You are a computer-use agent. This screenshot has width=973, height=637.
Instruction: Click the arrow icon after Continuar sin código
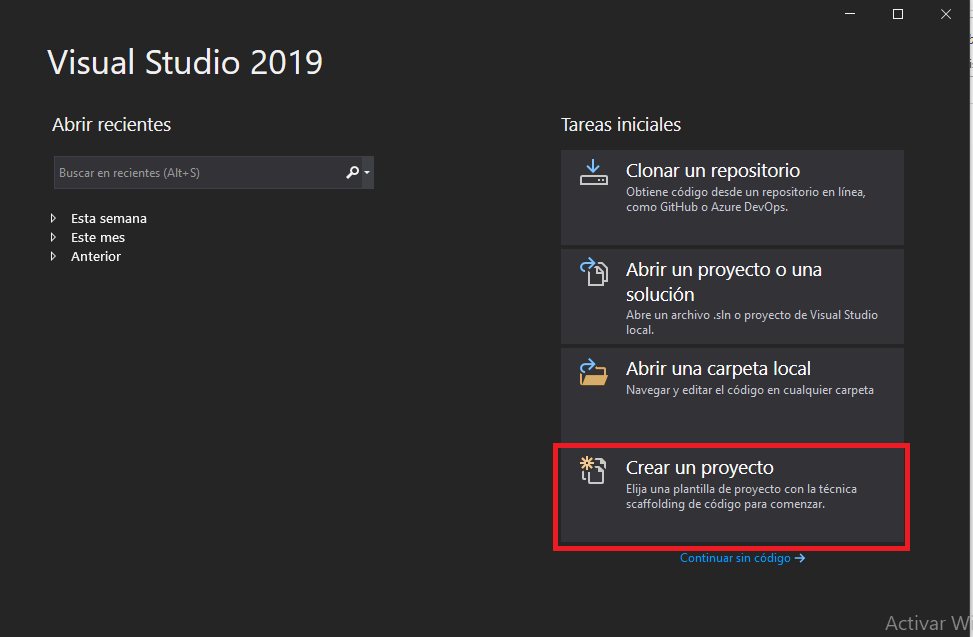point(800,558)
